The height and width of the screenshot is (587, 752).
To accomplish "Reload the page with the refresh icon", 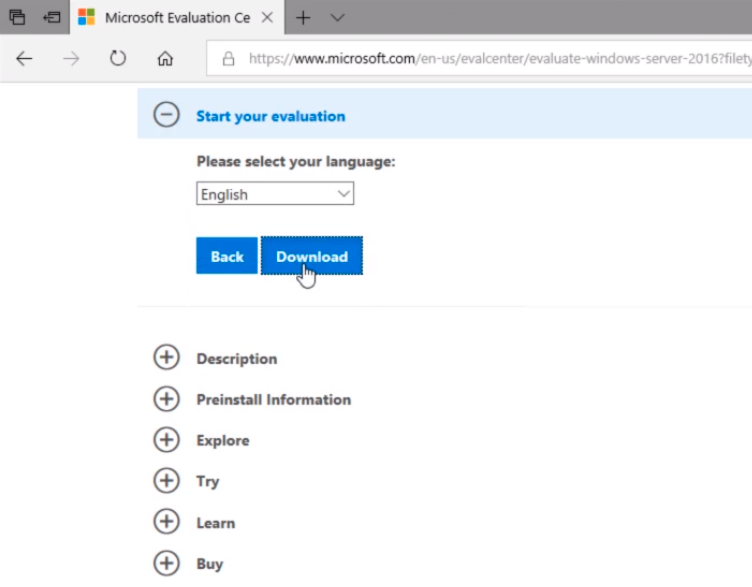I will (x=118, y=59).
